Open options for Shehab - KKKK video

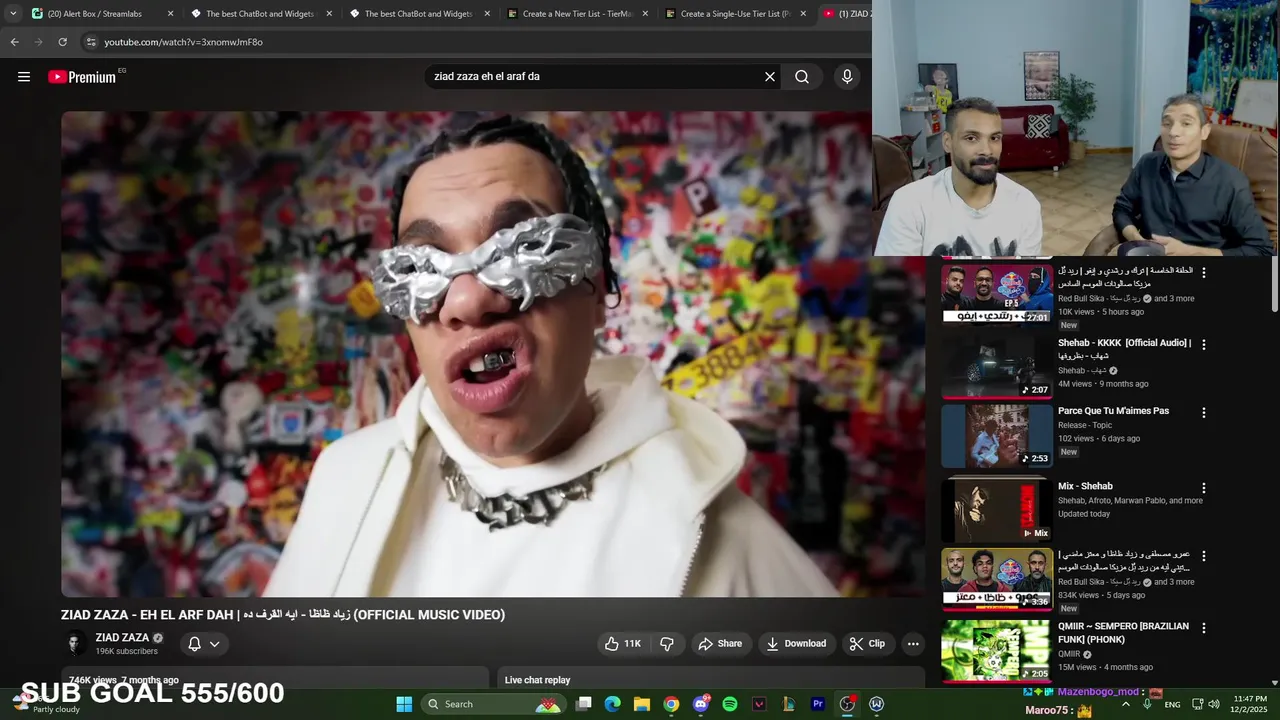1204,344
